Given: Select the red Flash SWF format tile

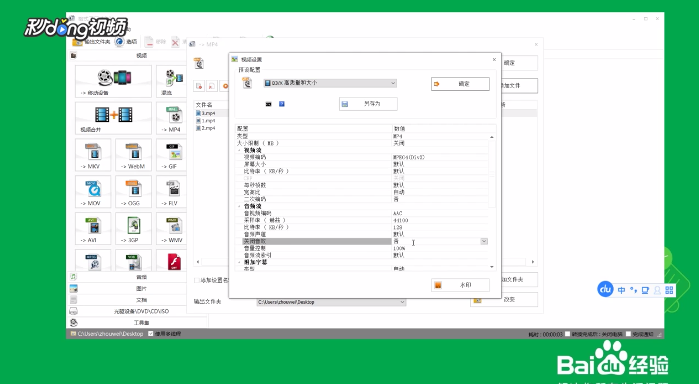Looking at the screenshot, I should click(x=174, y=261).
